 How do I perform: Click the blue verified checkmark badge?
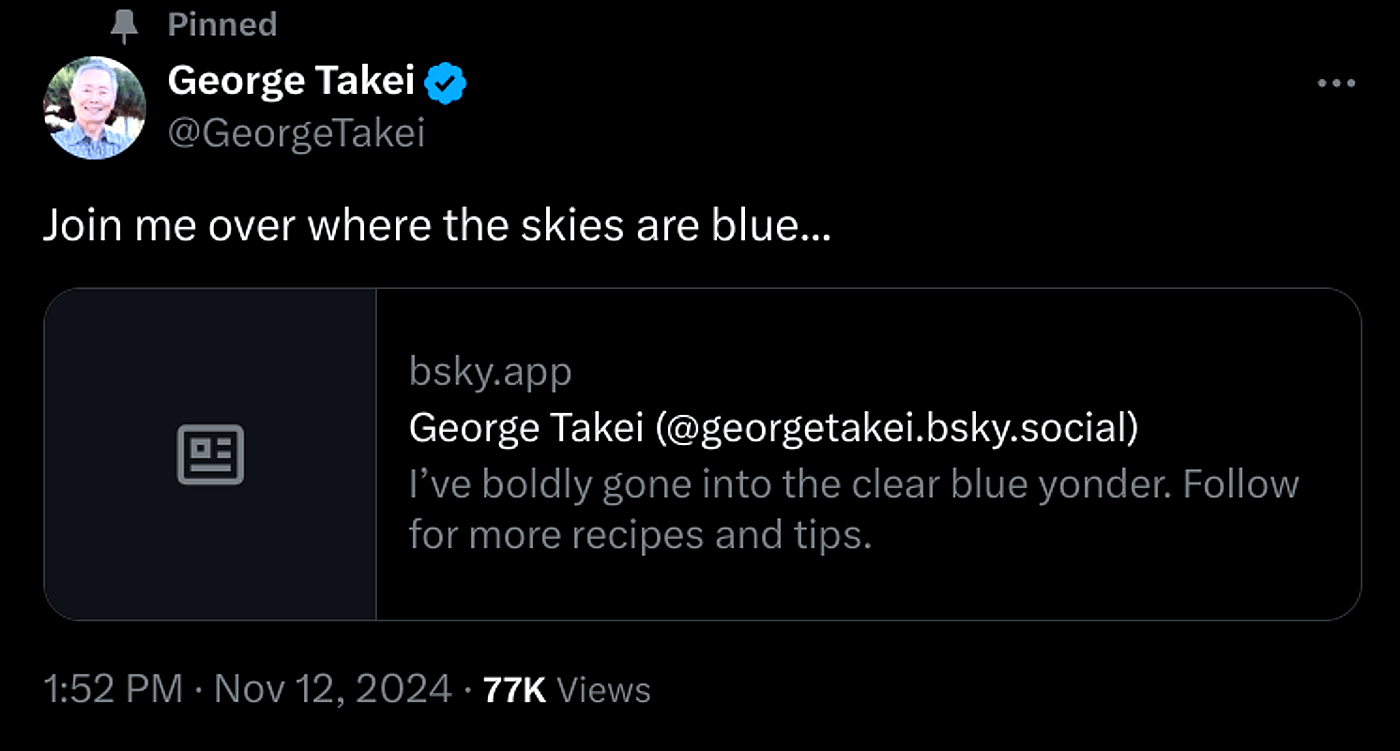[x=447, y=82]
